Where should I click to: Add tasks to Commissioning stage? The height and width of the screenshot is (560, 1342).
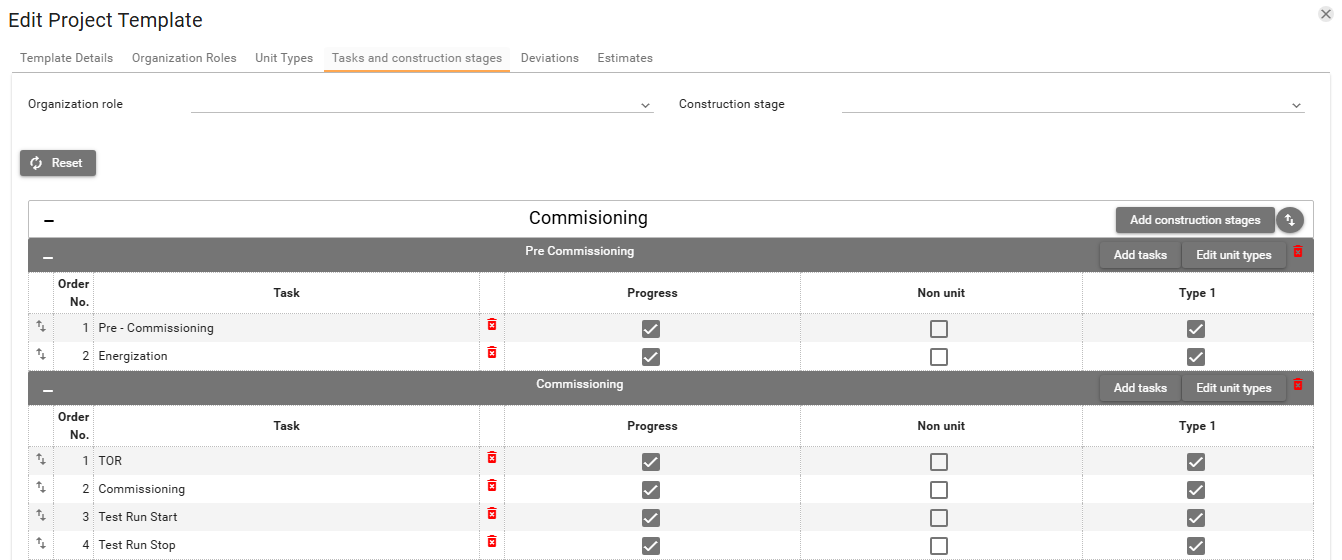point(1140,388)
